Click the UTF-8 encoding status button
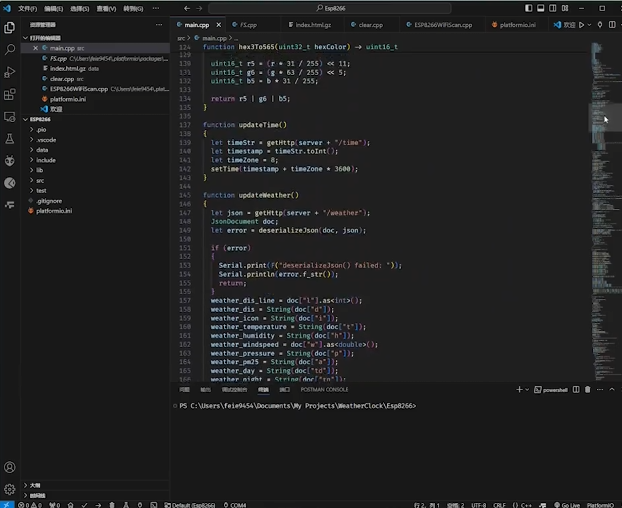The width and height of the screenshot is (622, 508). (x=479, y=505)
